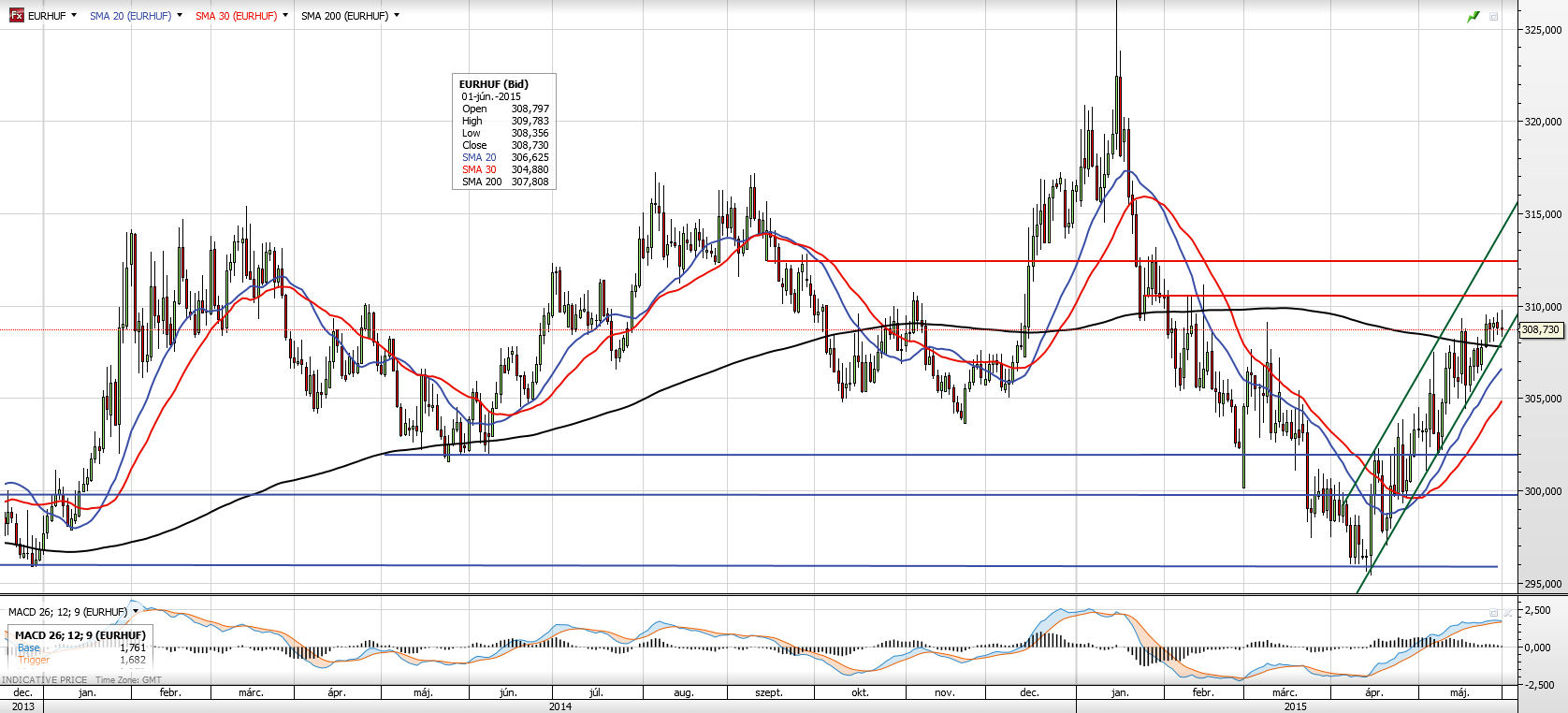Expand the SMA 200 (EURHUF) dropdown arrow
This screenshot has width=1568, height=713.
pyautogui.click(x=397, y=16)
